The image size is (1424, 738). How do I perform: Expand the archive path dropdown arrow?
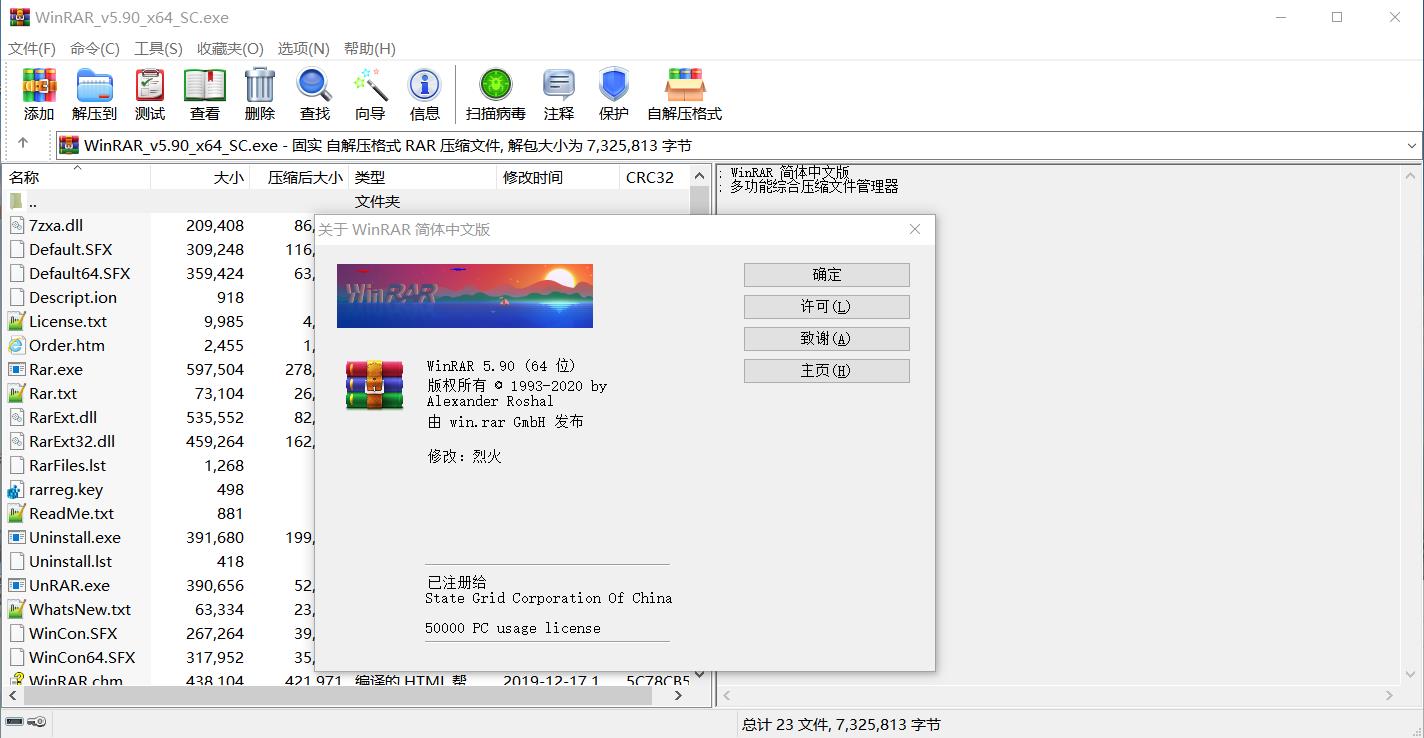pos(1411,146)
